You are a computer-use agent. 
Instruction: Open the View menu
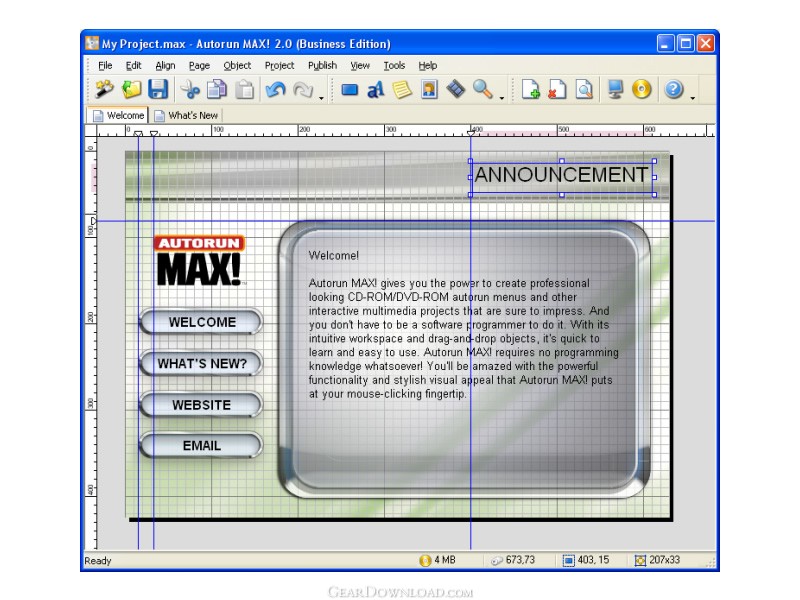point(360,66)
